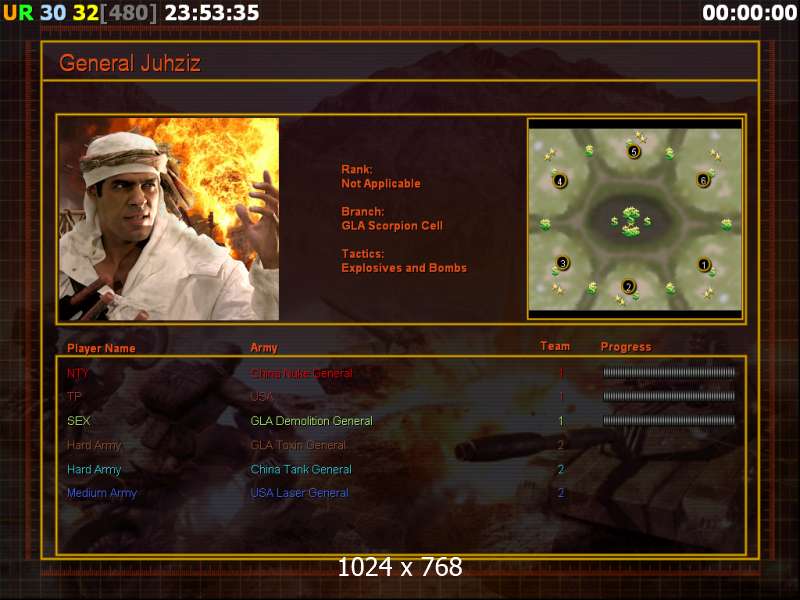
Task: Click the 23:53:35 clock readout
Action: 212,13
